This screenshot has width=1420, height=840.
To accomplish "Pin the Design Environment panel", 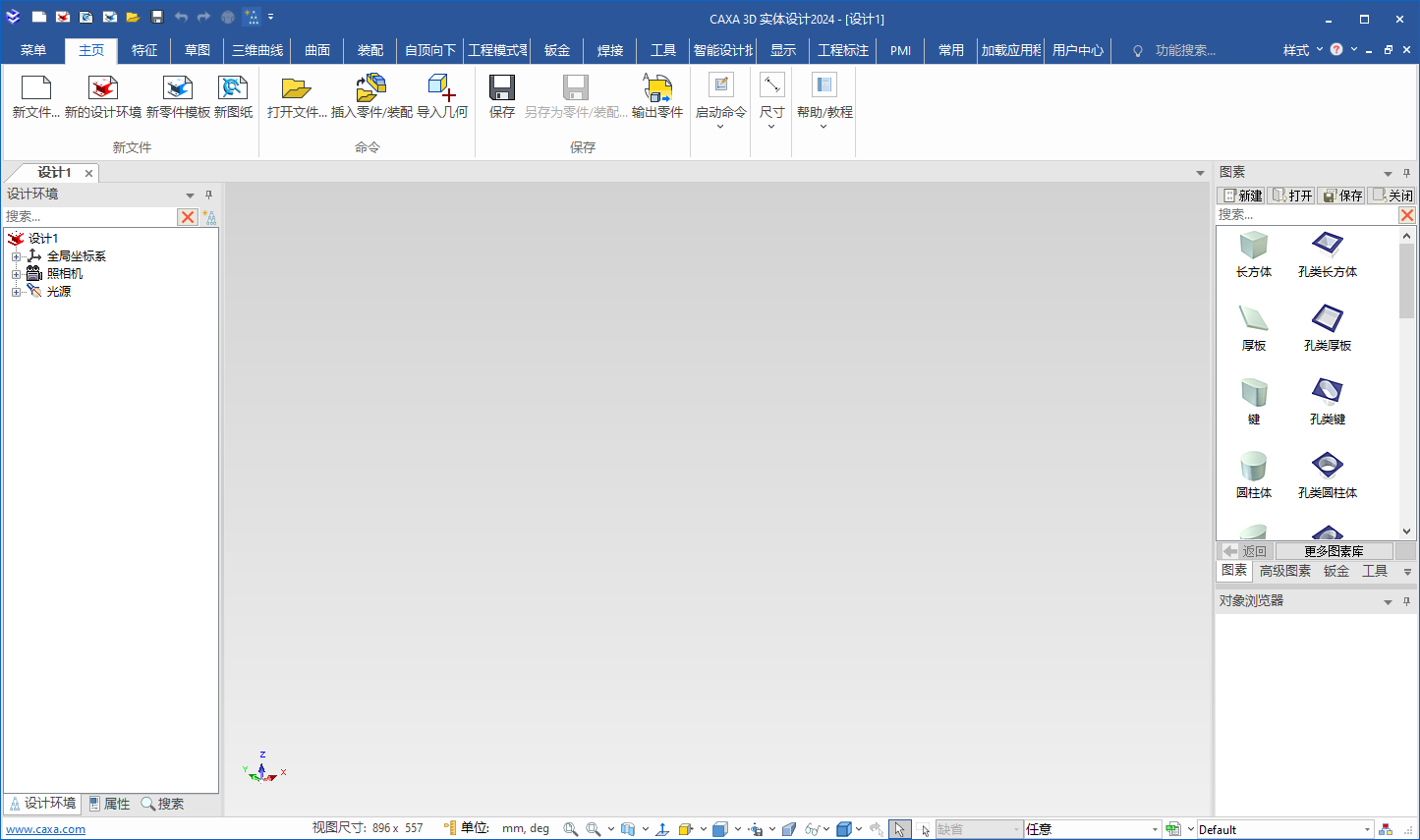I will click(208, 195).
